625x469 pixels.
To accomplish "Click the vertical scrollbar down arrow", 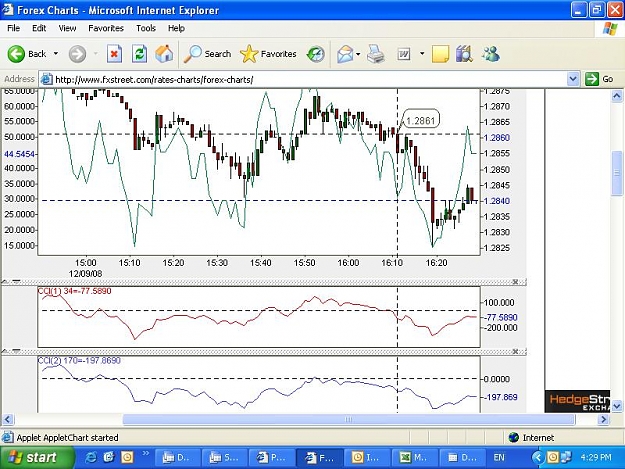I will (617, 406).
